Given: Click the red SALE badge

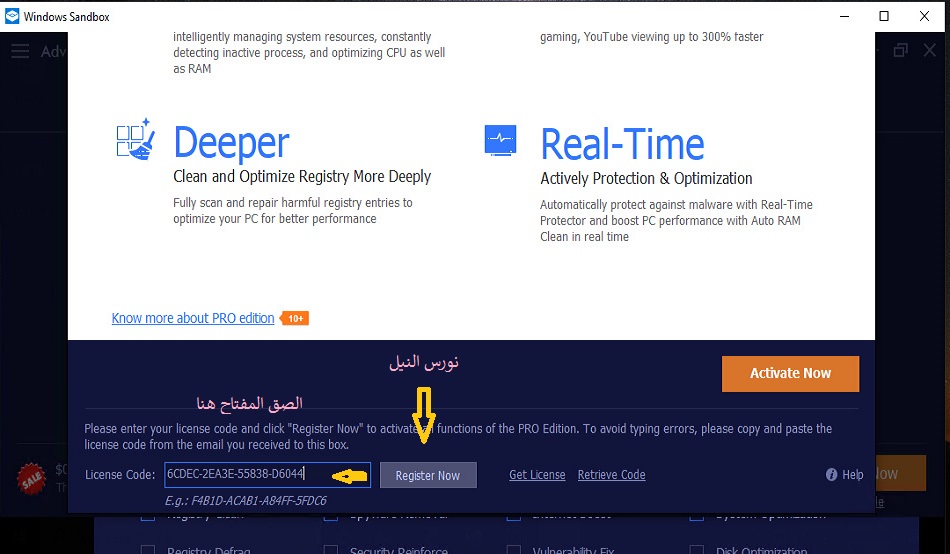Looking at the screenshot, I should [x=31, y=479].
